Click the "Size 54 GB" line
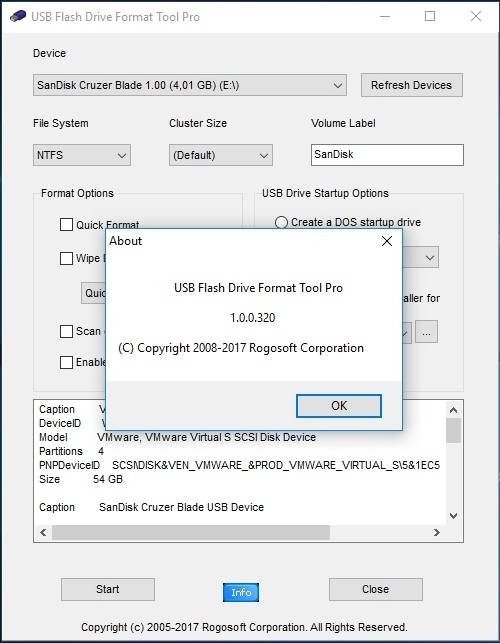Screen dimensions: 500x643 click(81, 479)
